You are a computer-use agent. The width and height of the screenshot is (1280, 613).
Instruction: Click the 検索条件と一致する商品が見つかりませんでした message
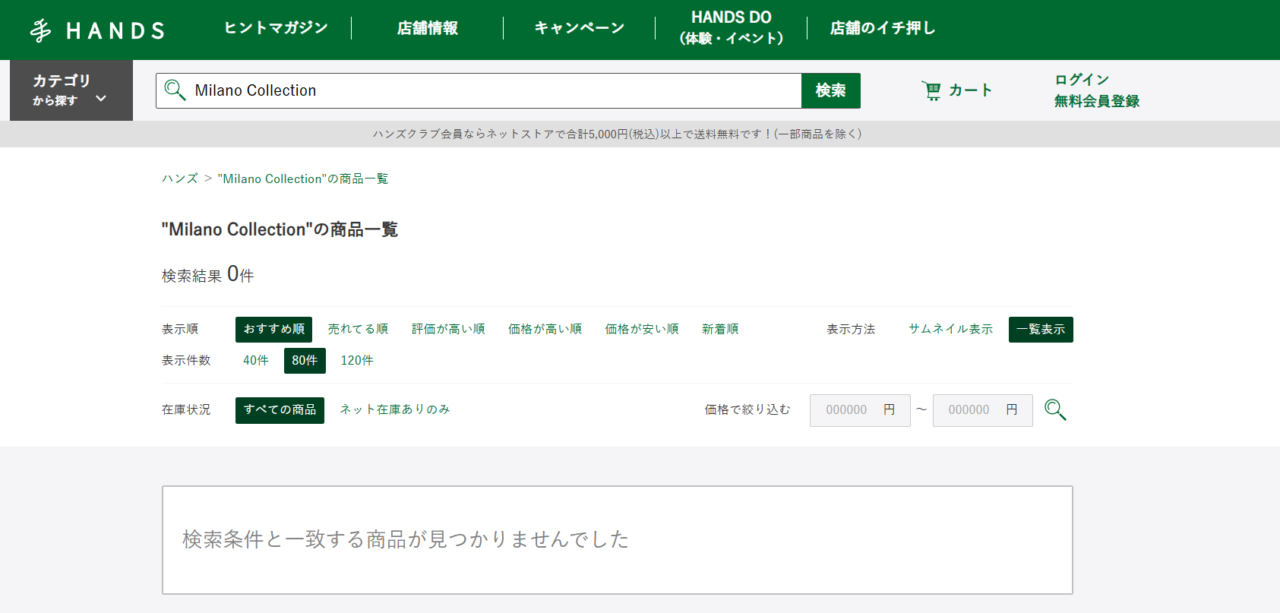pyautogui.click(x=406, y=539)
